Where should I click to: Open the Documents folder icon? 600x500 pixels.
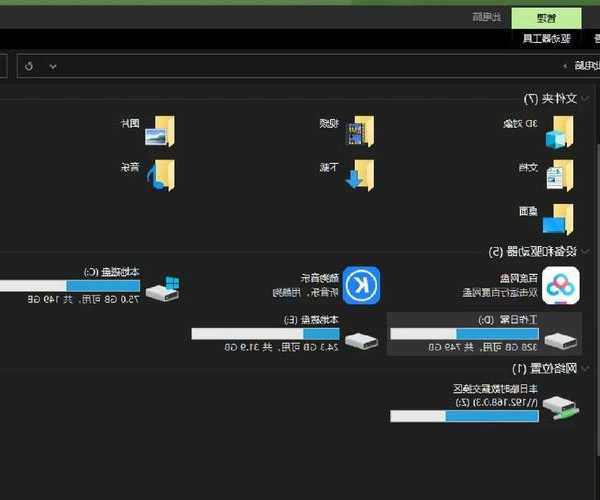[559, 175]
